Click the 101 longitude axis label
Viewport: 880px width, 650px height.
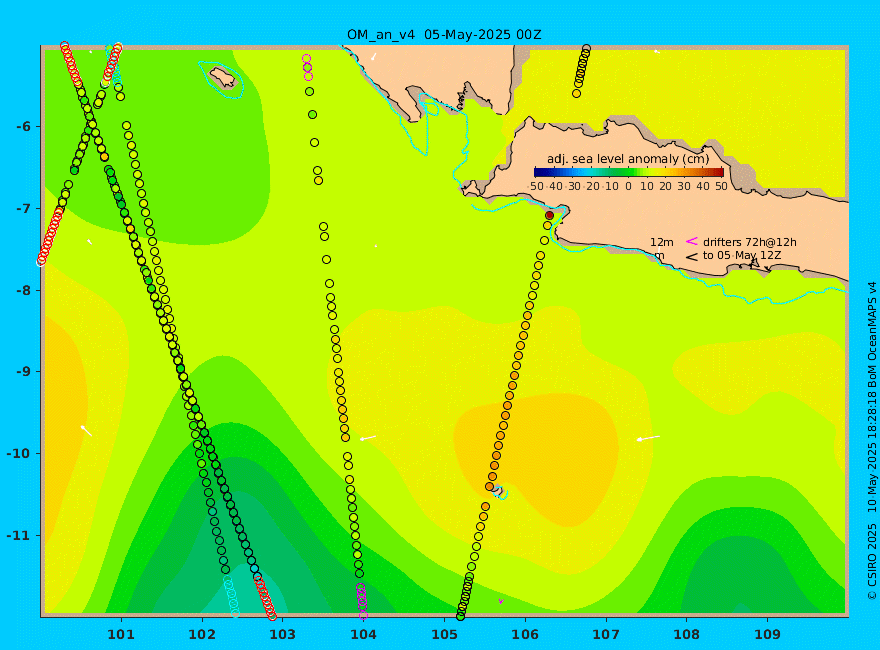coord(121,635)
